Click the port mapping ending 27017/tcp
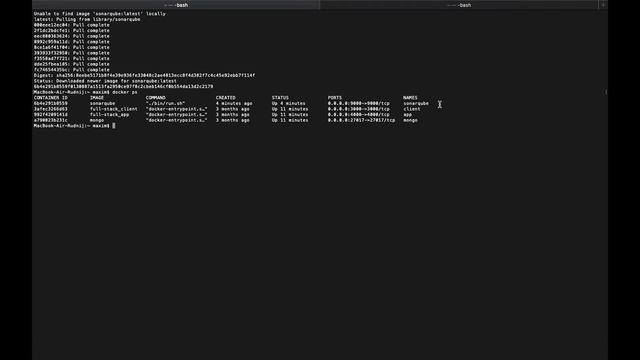The height and width of the screenshot is (360, 640). tap(361, 120)
